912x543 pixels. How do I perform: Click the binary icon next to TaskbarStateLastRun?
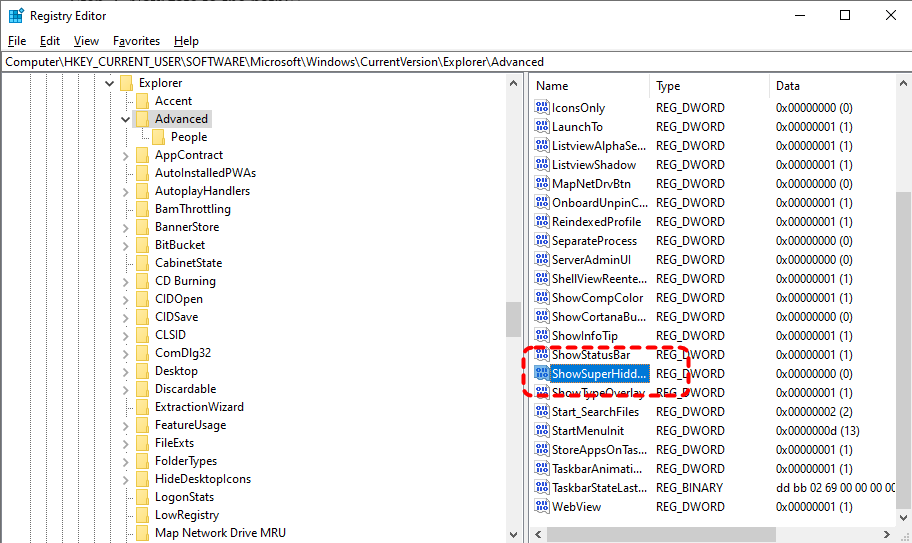coord(542,488)
